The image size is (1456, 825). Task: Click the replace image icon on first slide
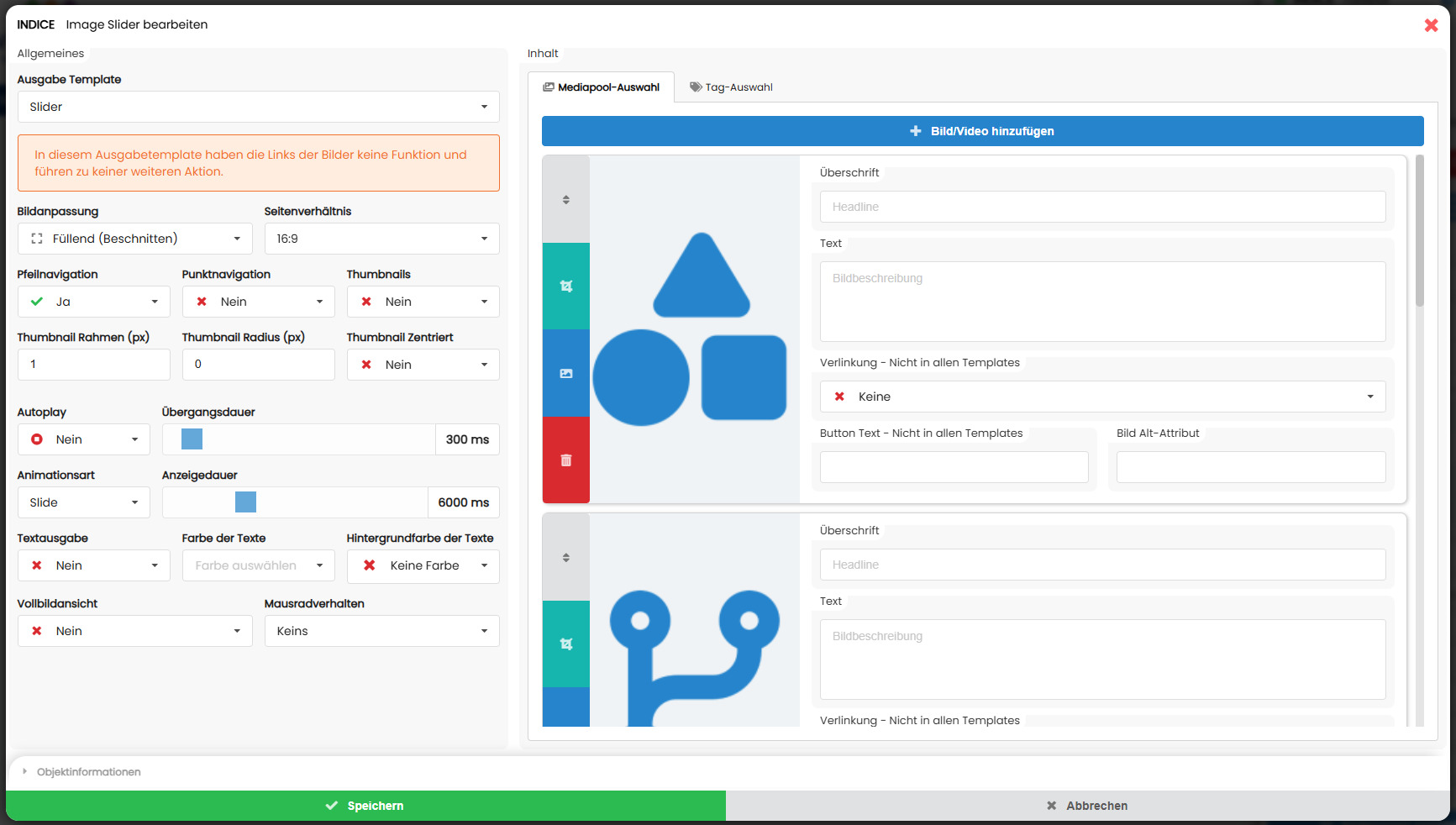point(566,374)
